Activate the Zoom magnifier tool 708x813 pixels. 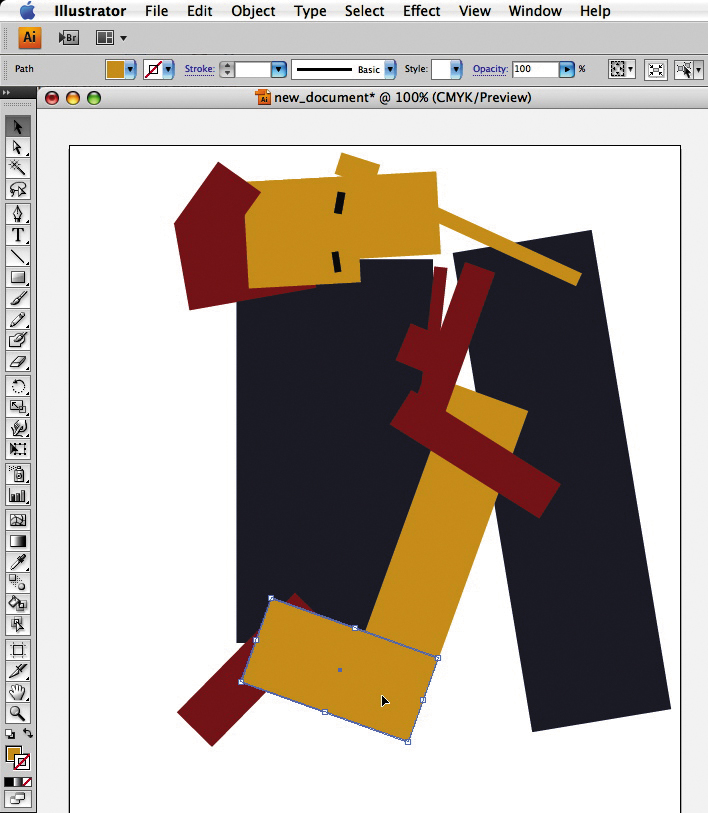click(17, 713)
